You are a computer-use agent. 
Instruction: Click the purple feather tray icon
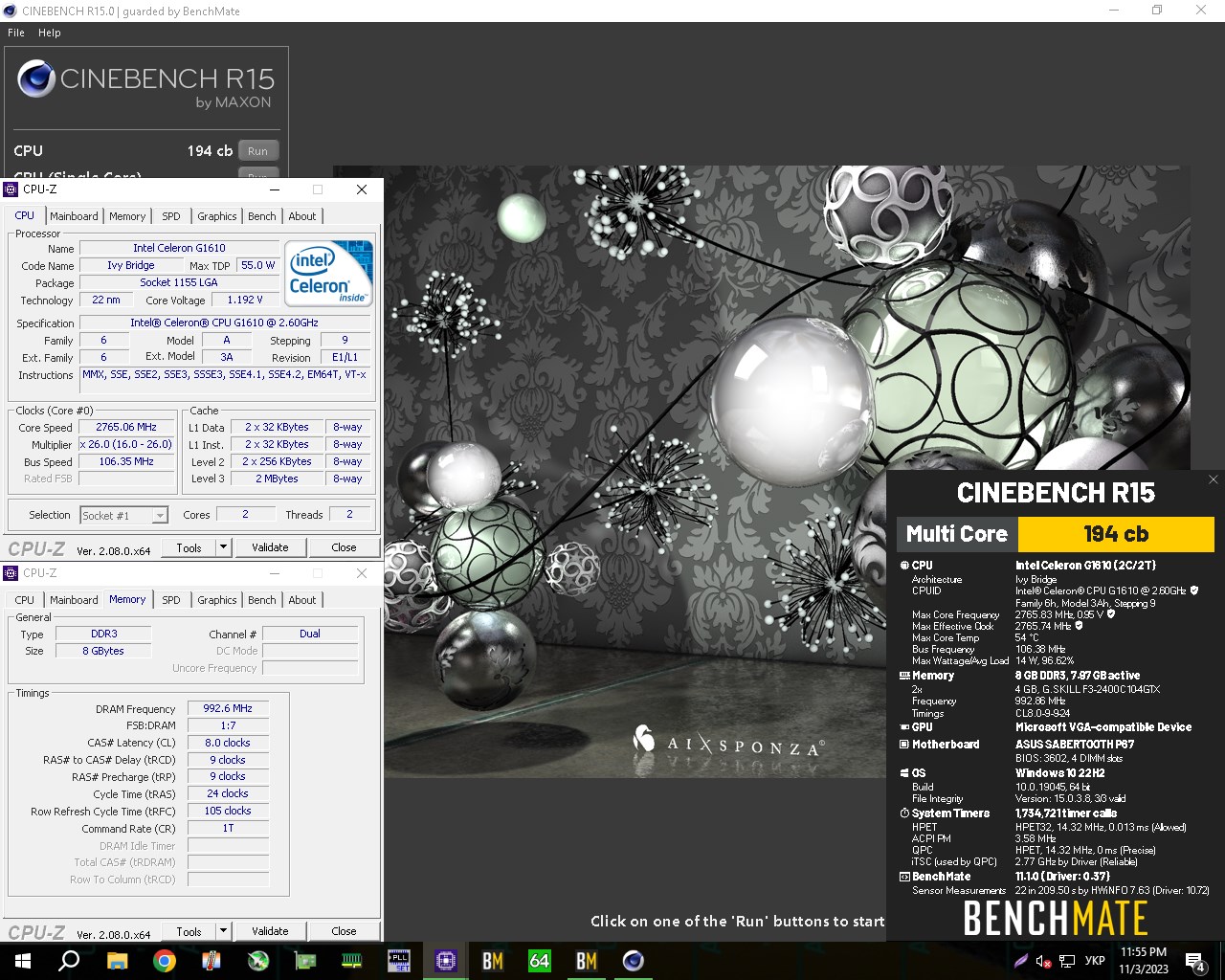pos(1021,961)
